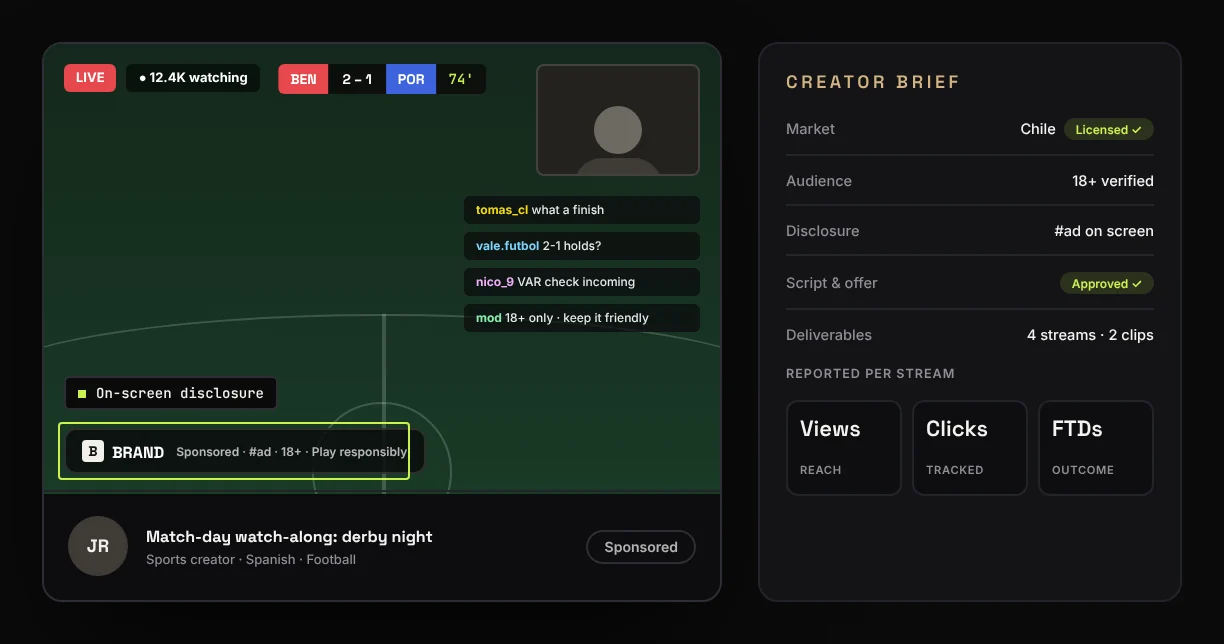Click Sports creator · Spanish · Football subtitle
The height and width of the screenshot is (644, 1224).
251,560
